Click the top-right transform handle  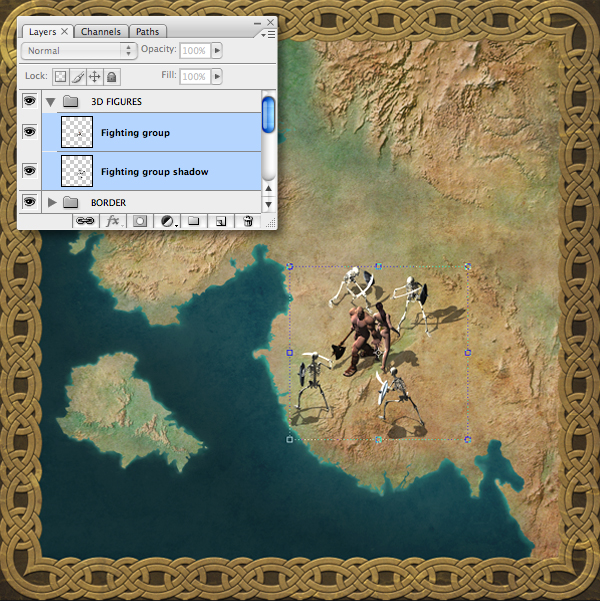coord(468,266)
